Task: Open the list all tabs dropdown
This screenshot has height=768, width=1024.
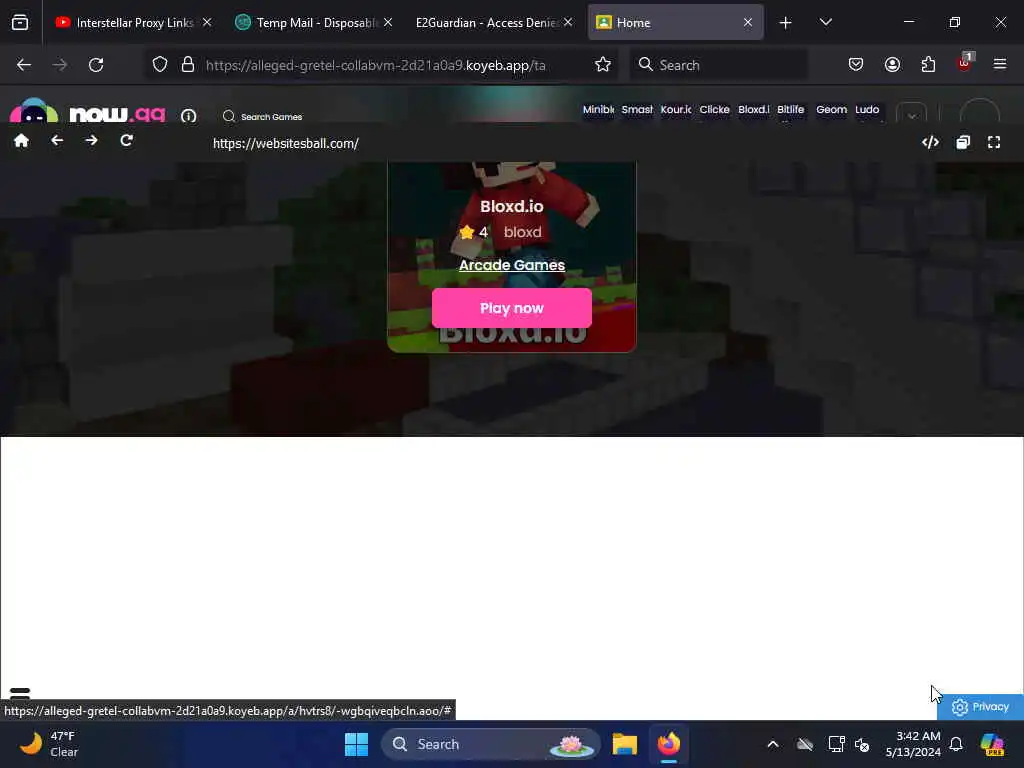Action: [825, 22]
